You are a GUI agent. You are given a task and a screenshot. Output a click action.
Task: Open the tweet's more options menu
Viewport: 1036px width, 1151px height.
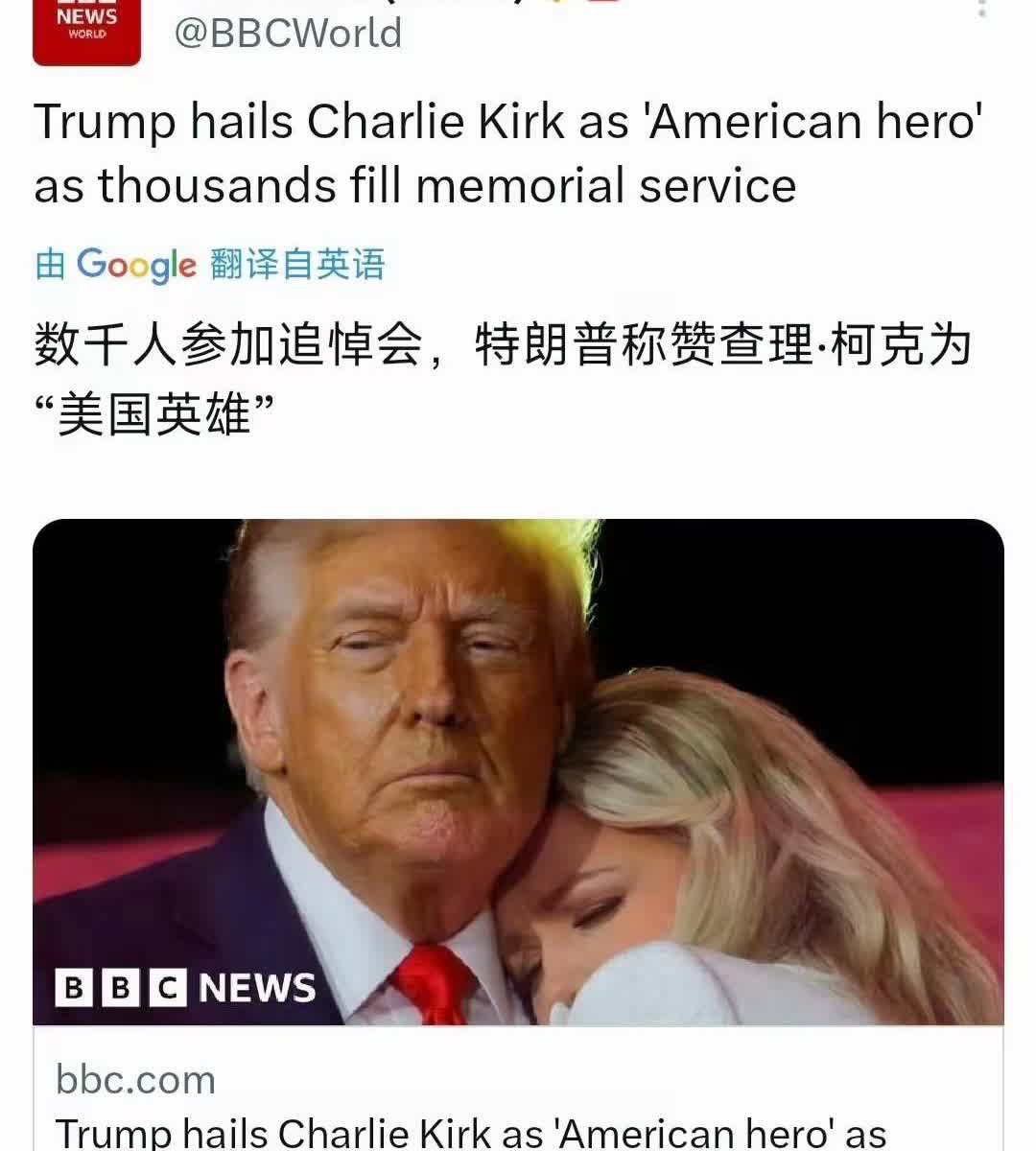coord(981,8)
